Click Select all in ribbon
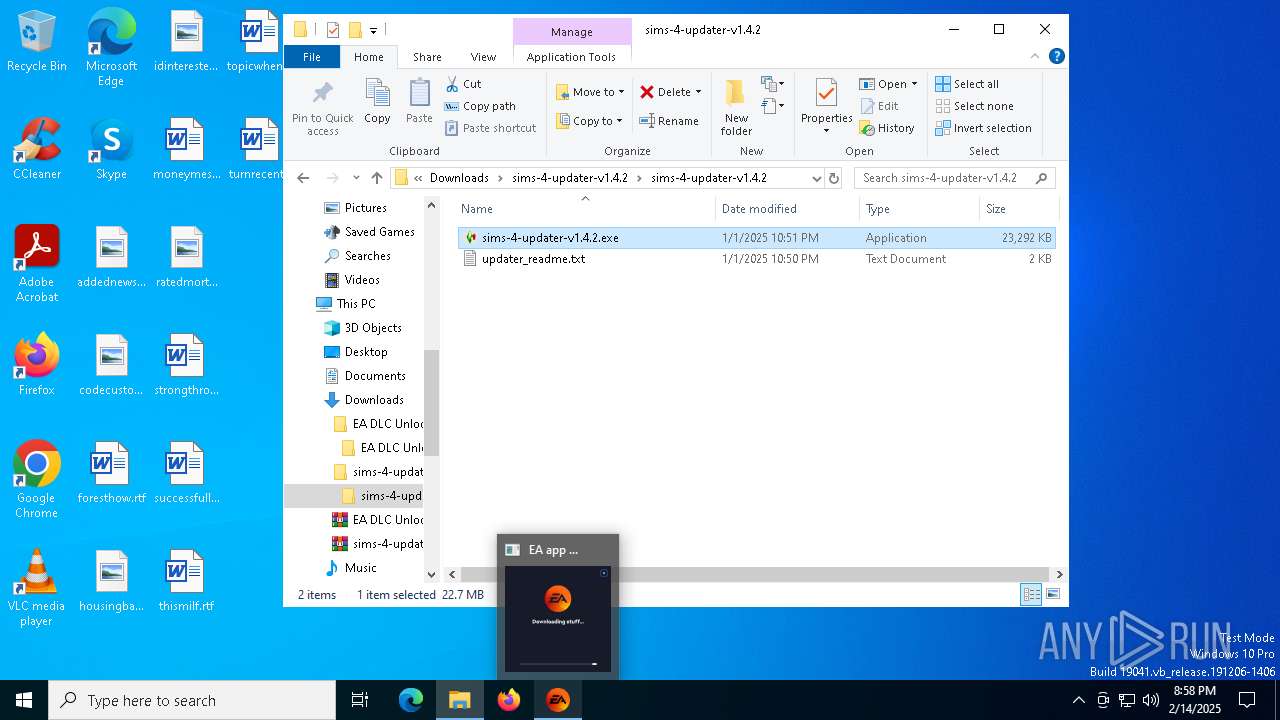The image size is (1280, 720). pyautogui.click(x=967, y=84)
